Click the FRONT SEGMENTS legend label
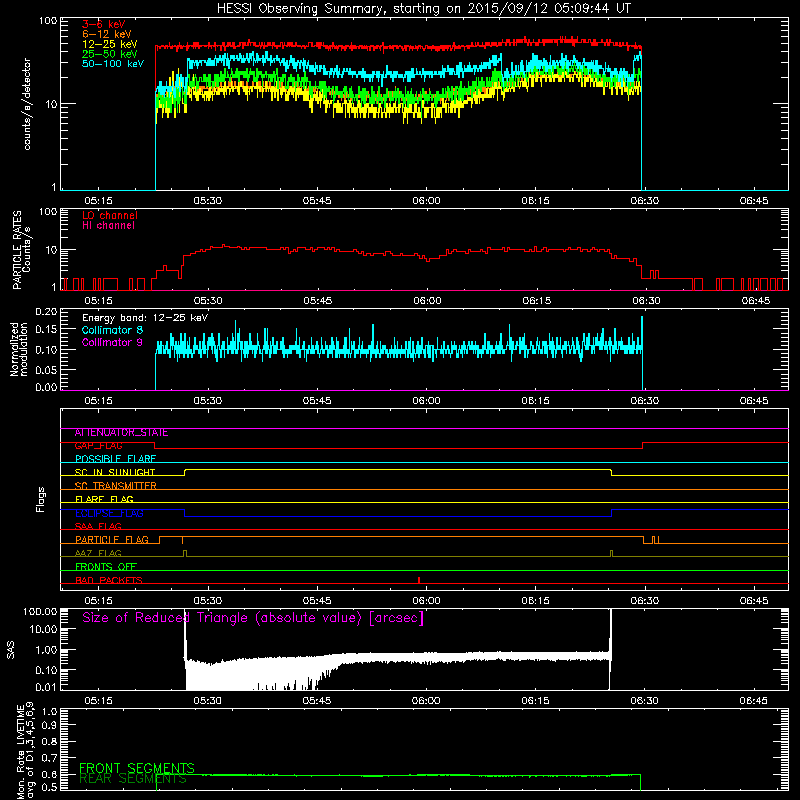The image size is (800, 800). coord(137,768)
